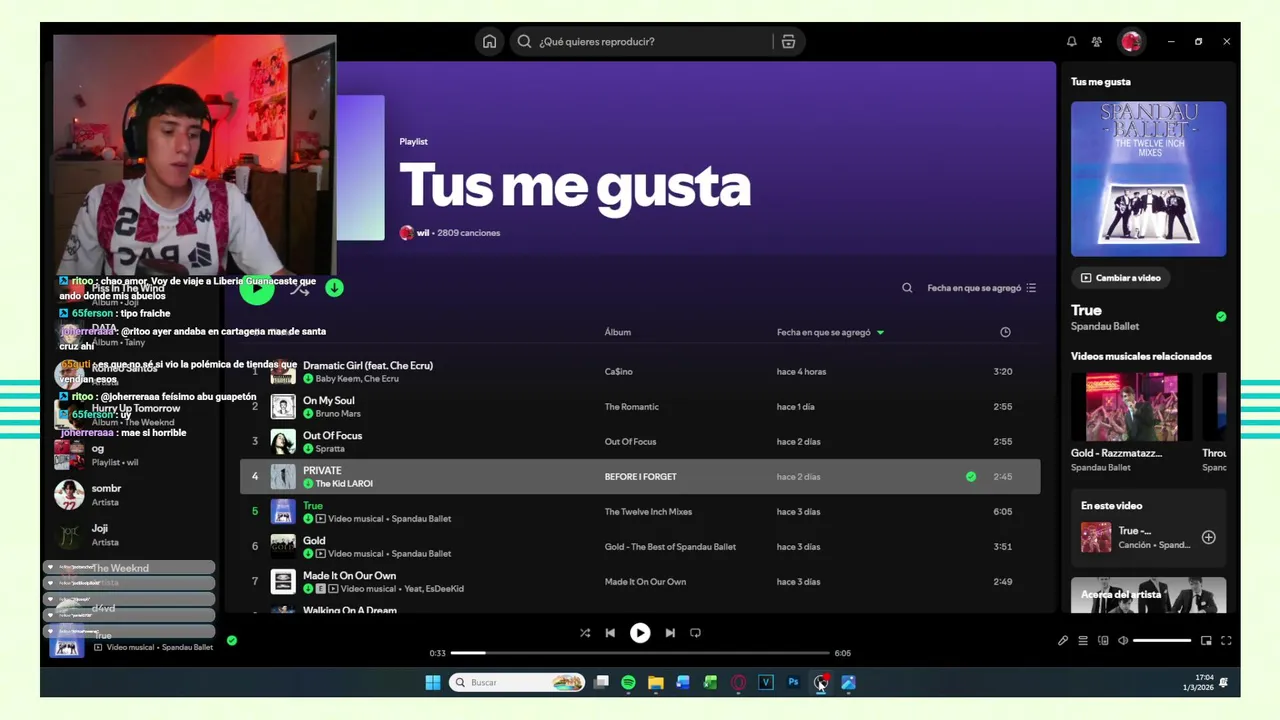Open the BEFORE I FORGET album link

640,477
